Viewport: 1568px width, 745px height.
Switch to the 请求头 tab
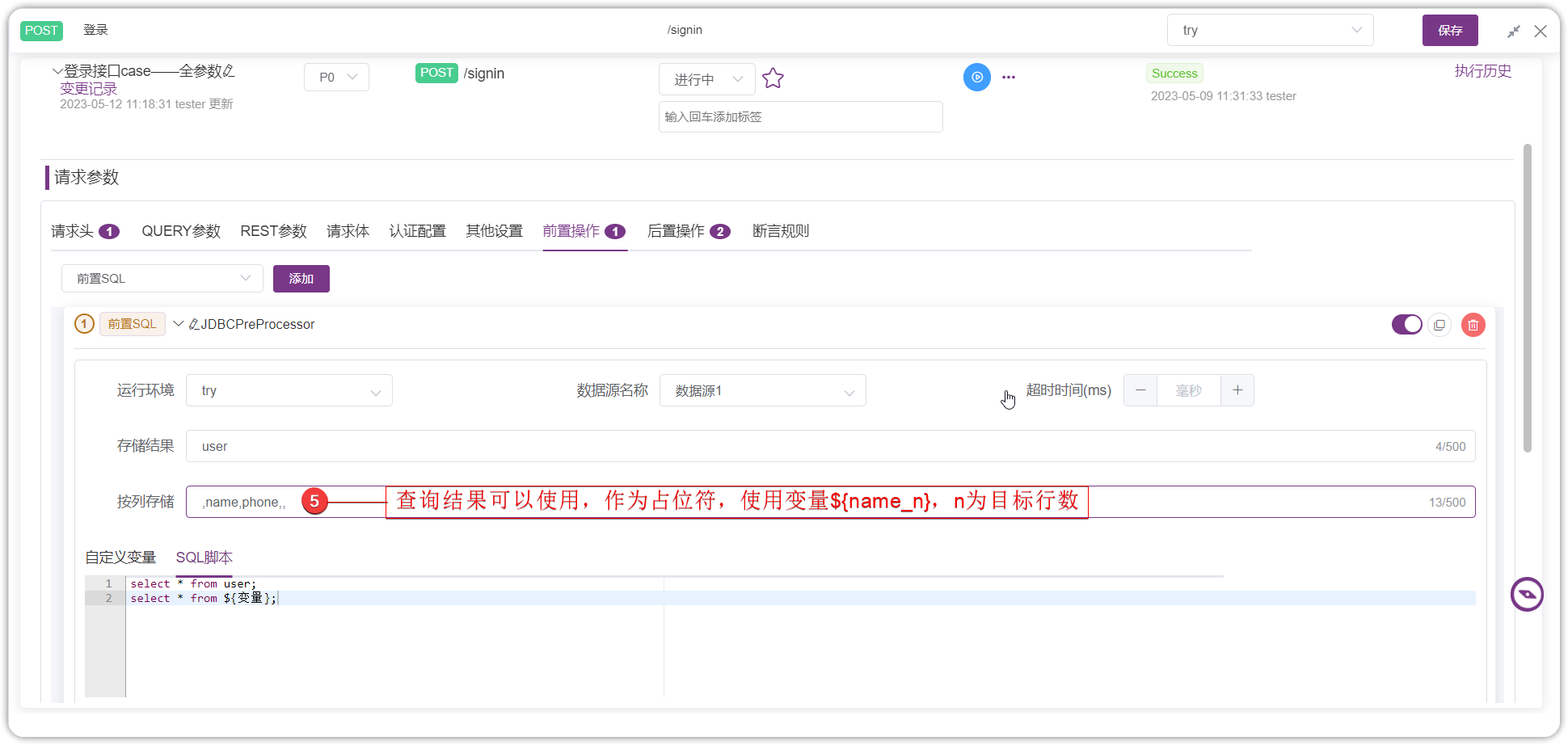[x=85, y=231]
